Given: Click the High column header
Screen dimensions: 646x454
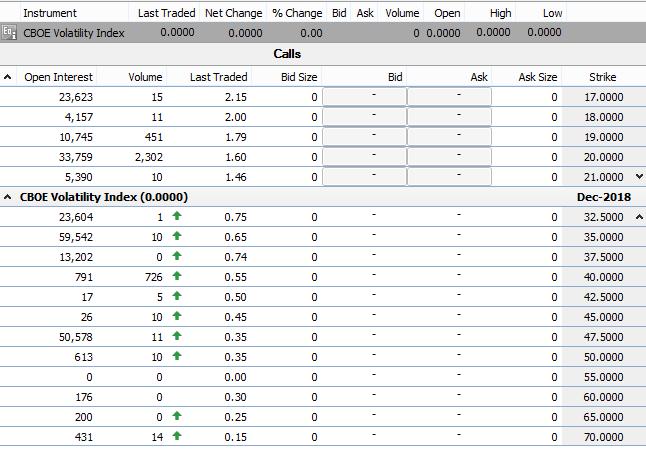Looking at the screenshot, I should pyautogui.click(x=501, y=13).
